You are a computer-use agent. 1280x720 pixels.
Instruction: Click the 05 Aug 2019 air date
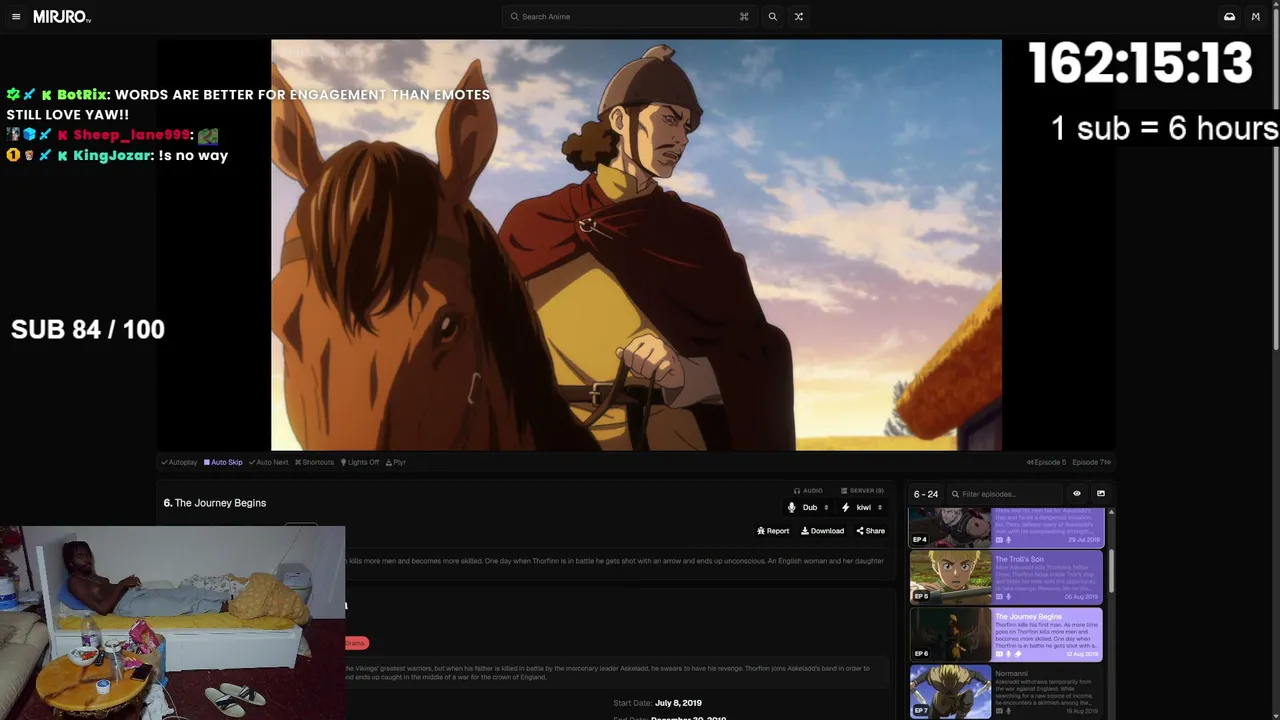1082,597
